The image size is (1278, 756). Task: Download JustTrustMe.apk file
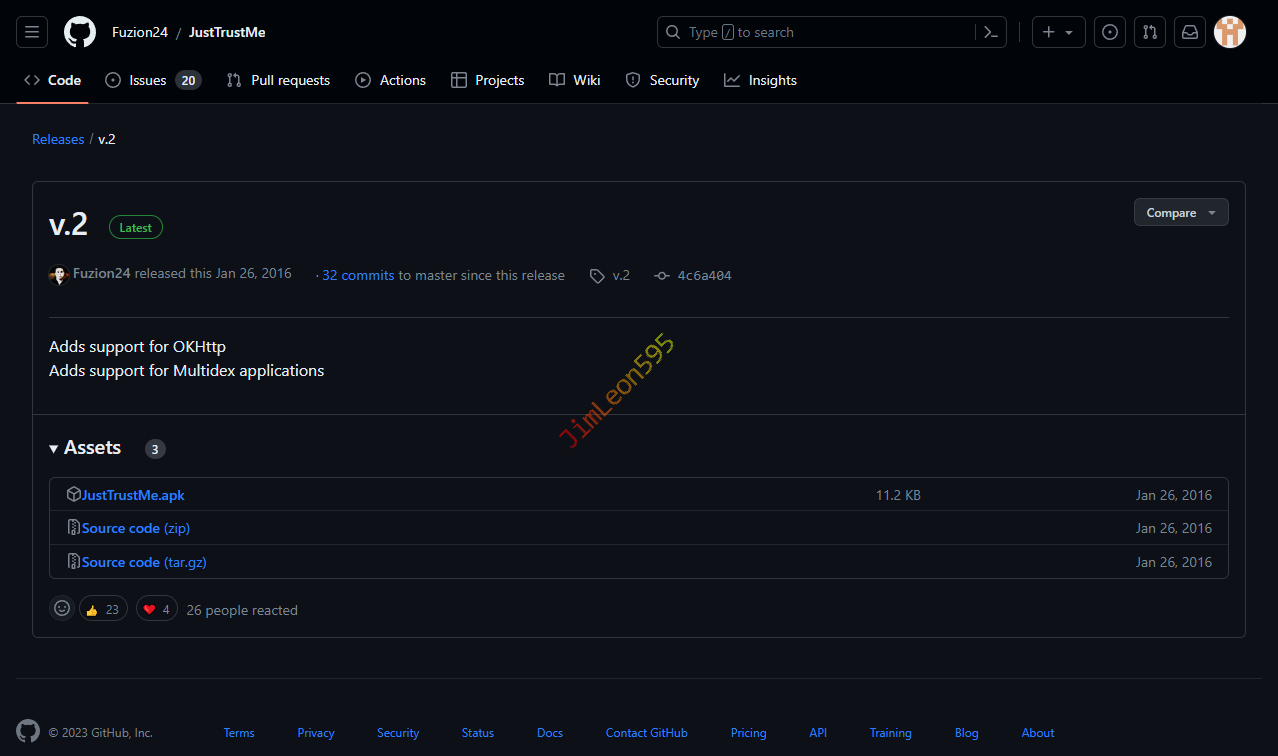[133, 495]
